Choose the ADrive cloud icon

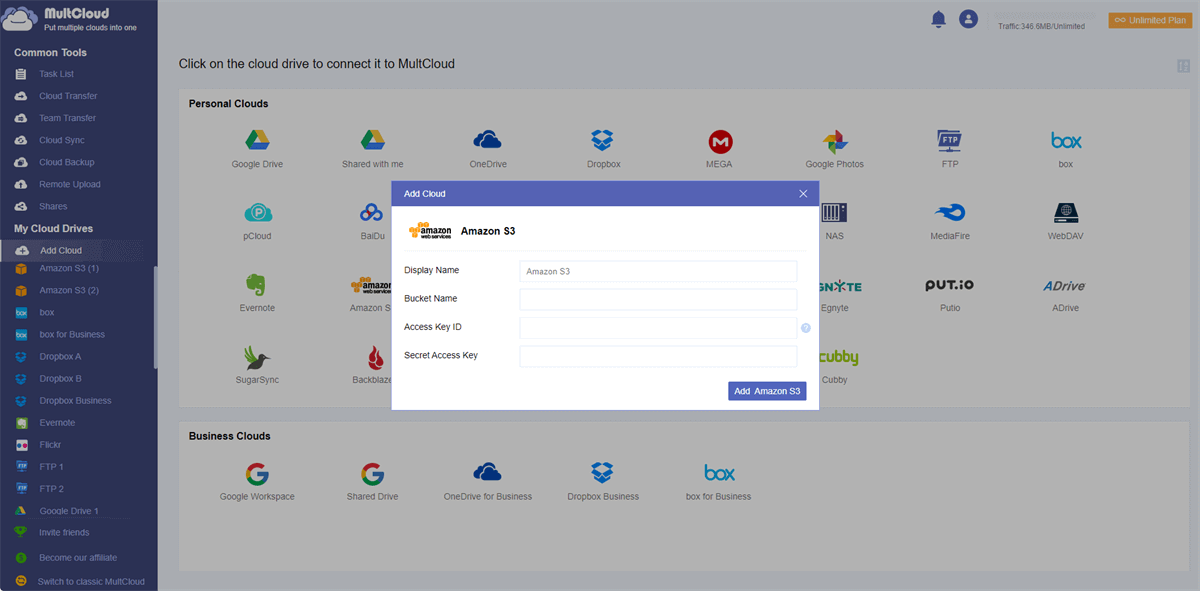(1064, 286)
